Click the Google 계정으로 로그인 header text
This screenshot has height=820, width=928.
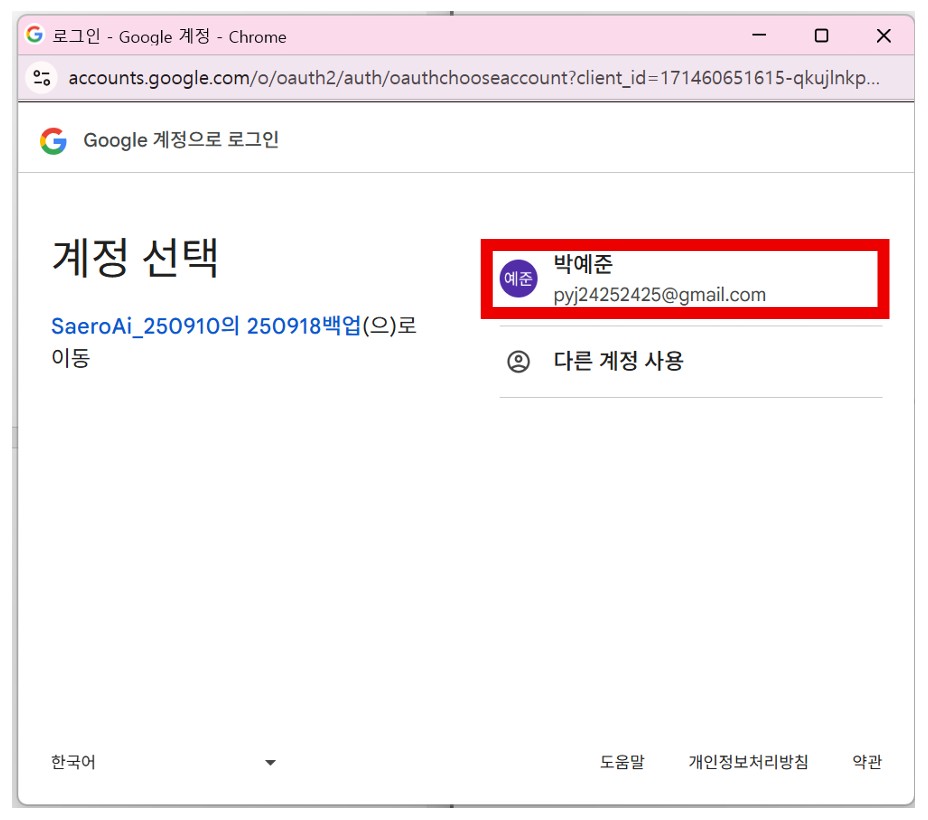181,140
